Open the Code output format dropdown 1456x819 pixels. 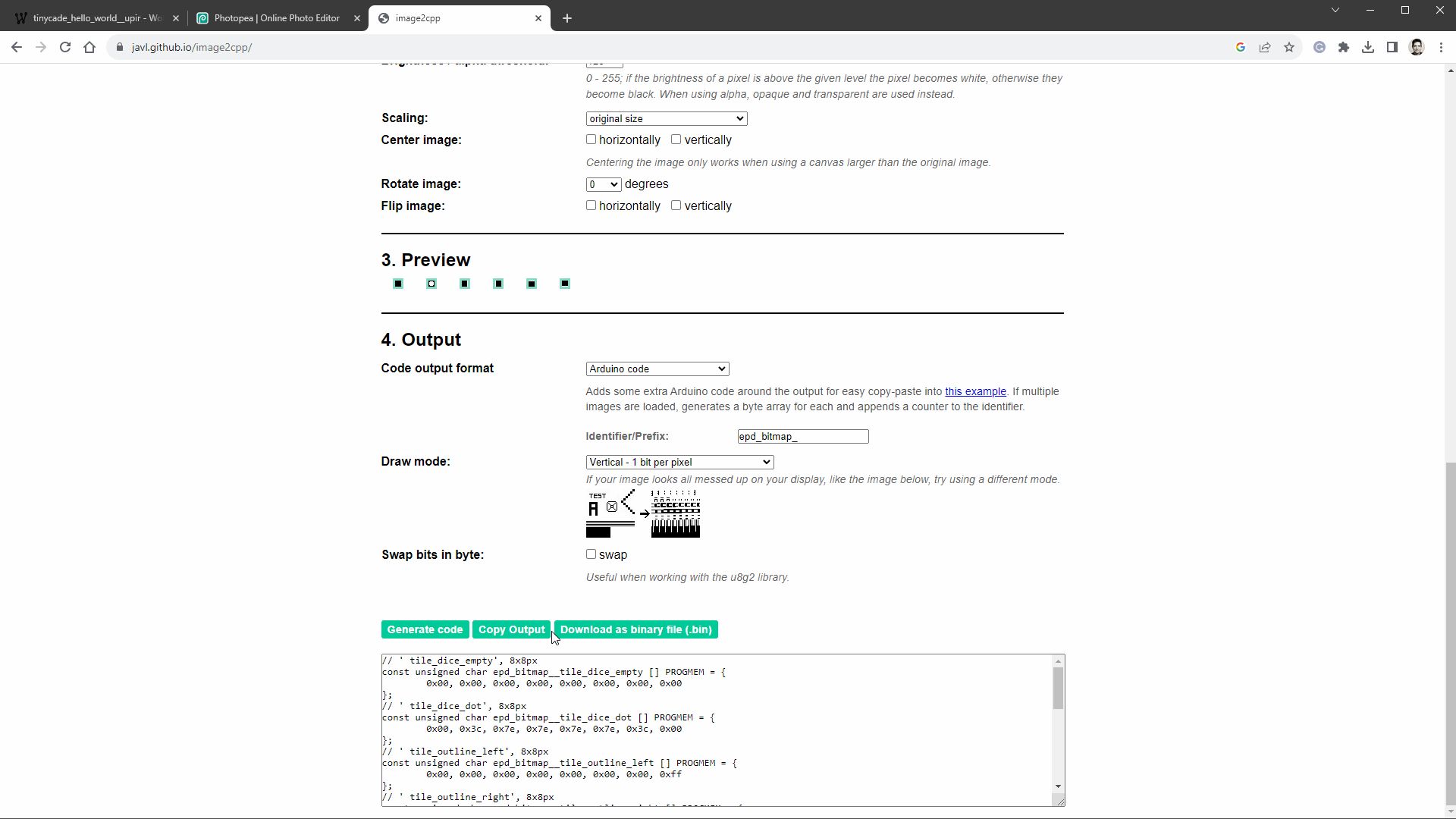pos(657,369)
